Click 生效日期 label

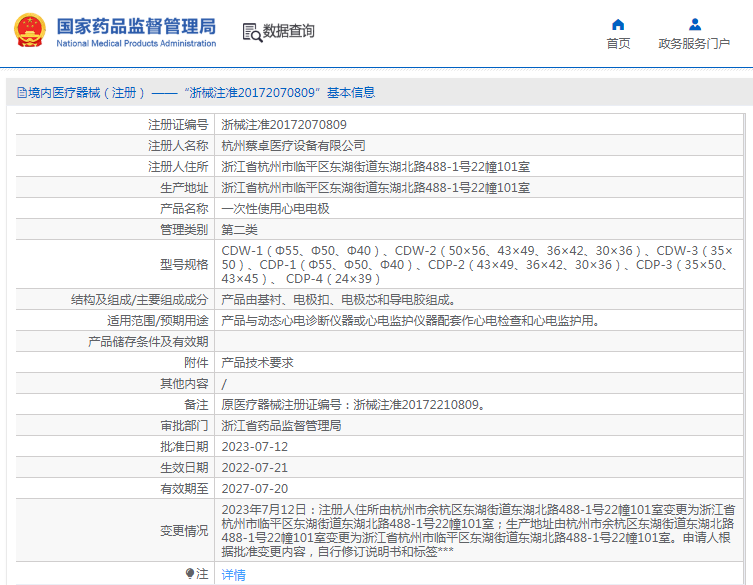pyautogui.click(x=184, y=468)
